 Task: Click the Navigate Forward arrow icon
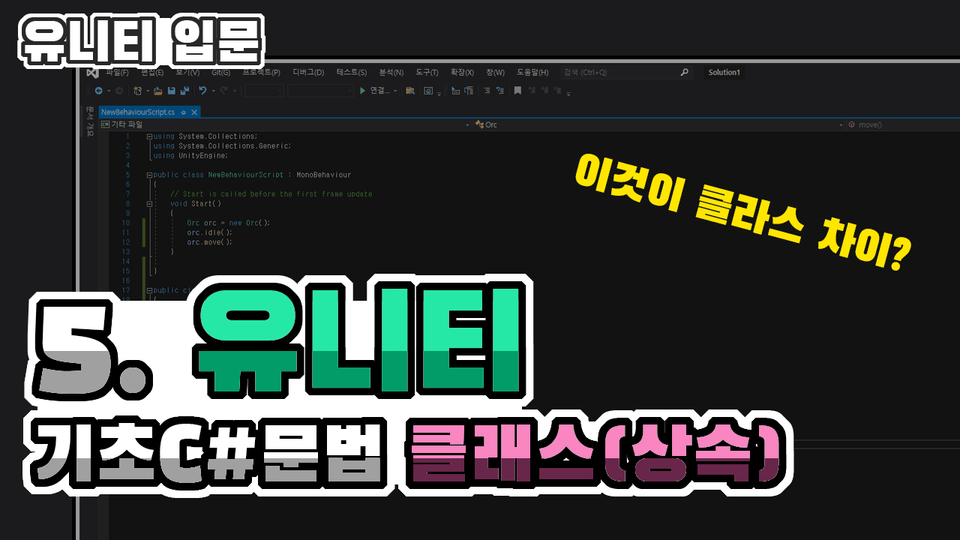click(119, 91)
